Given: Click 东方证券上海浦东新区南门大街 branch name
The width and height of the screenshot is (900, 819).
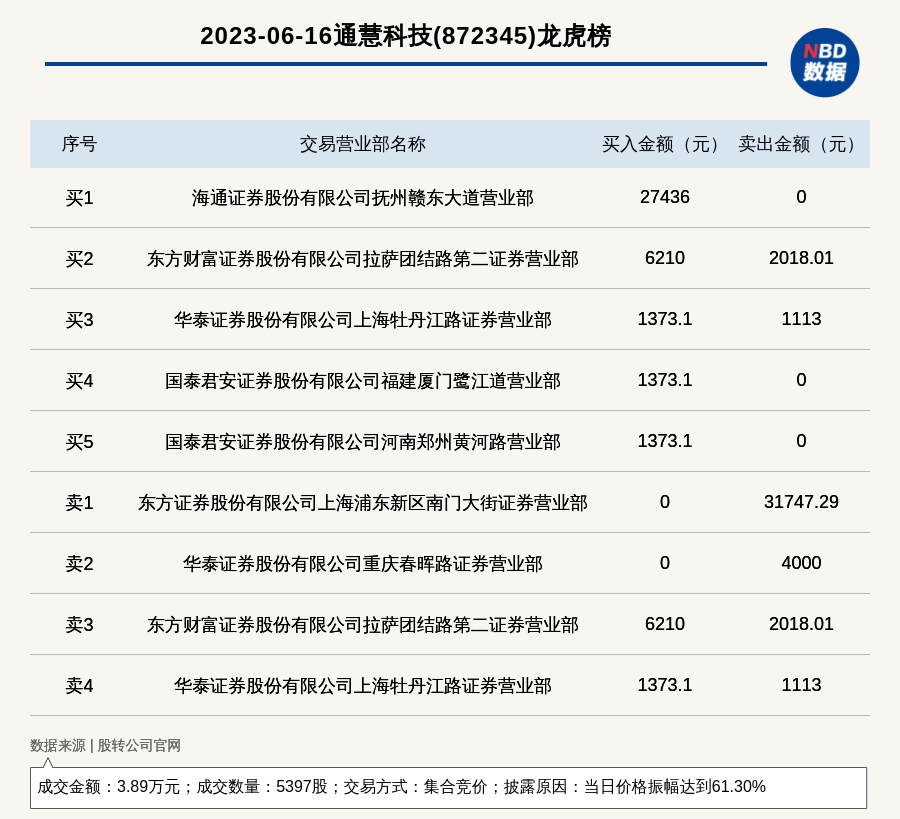Looking at the screenshot, I should [x=363, y=503].
